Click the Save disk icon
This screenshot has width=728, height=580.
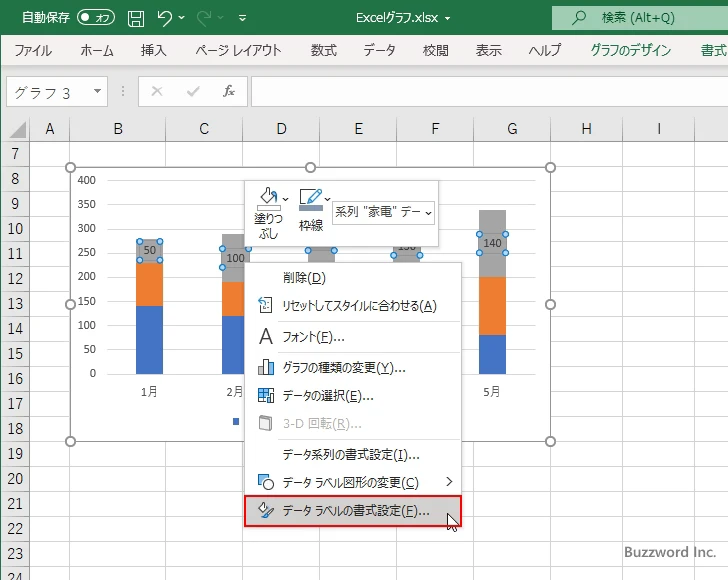point(136,18)
